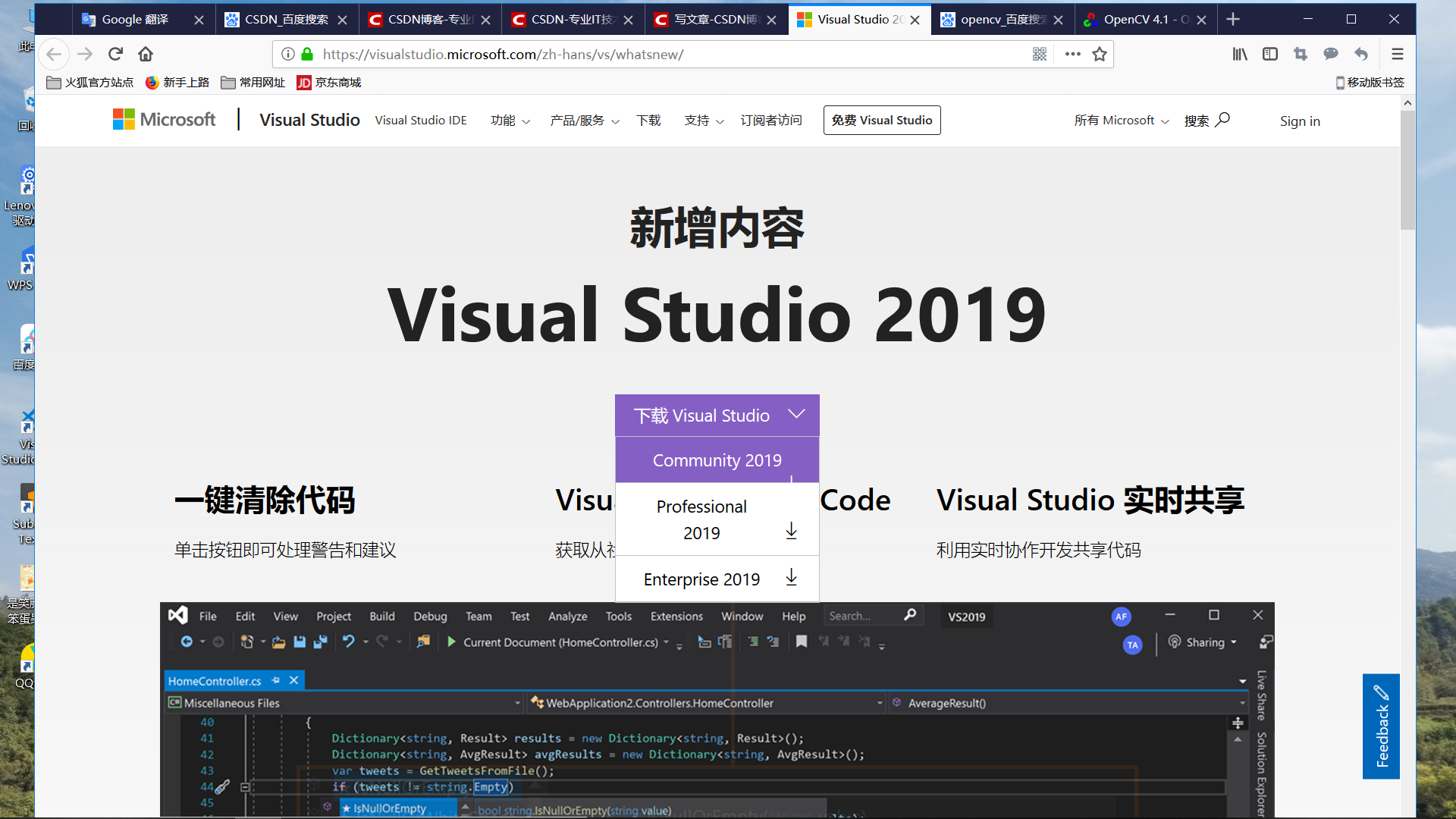Open the Firefox hamburger menu

pyautogui.click(x=1398, y=54)
